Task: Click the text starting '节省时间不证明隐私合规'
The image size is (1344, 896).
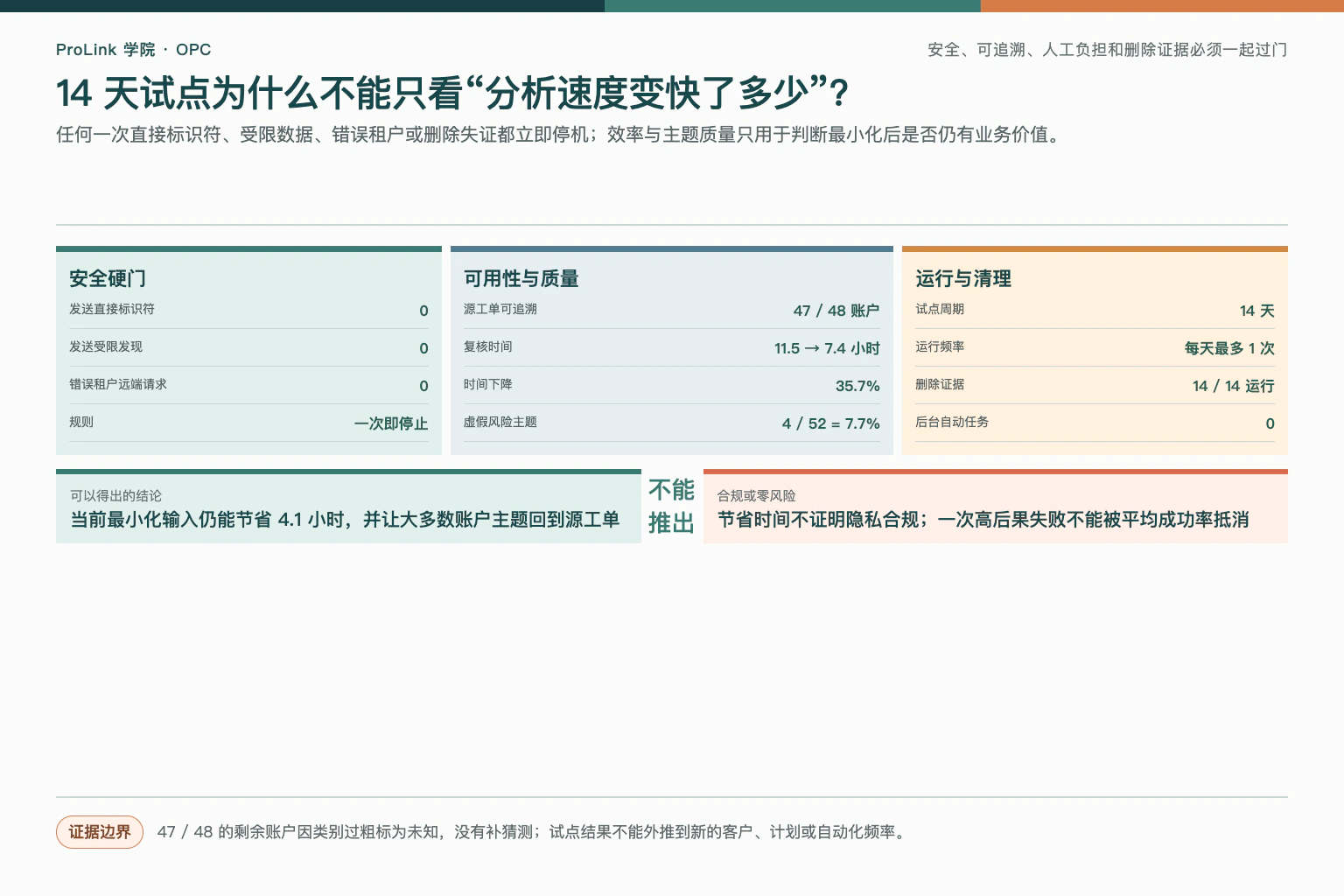Action: coord(983,520)
